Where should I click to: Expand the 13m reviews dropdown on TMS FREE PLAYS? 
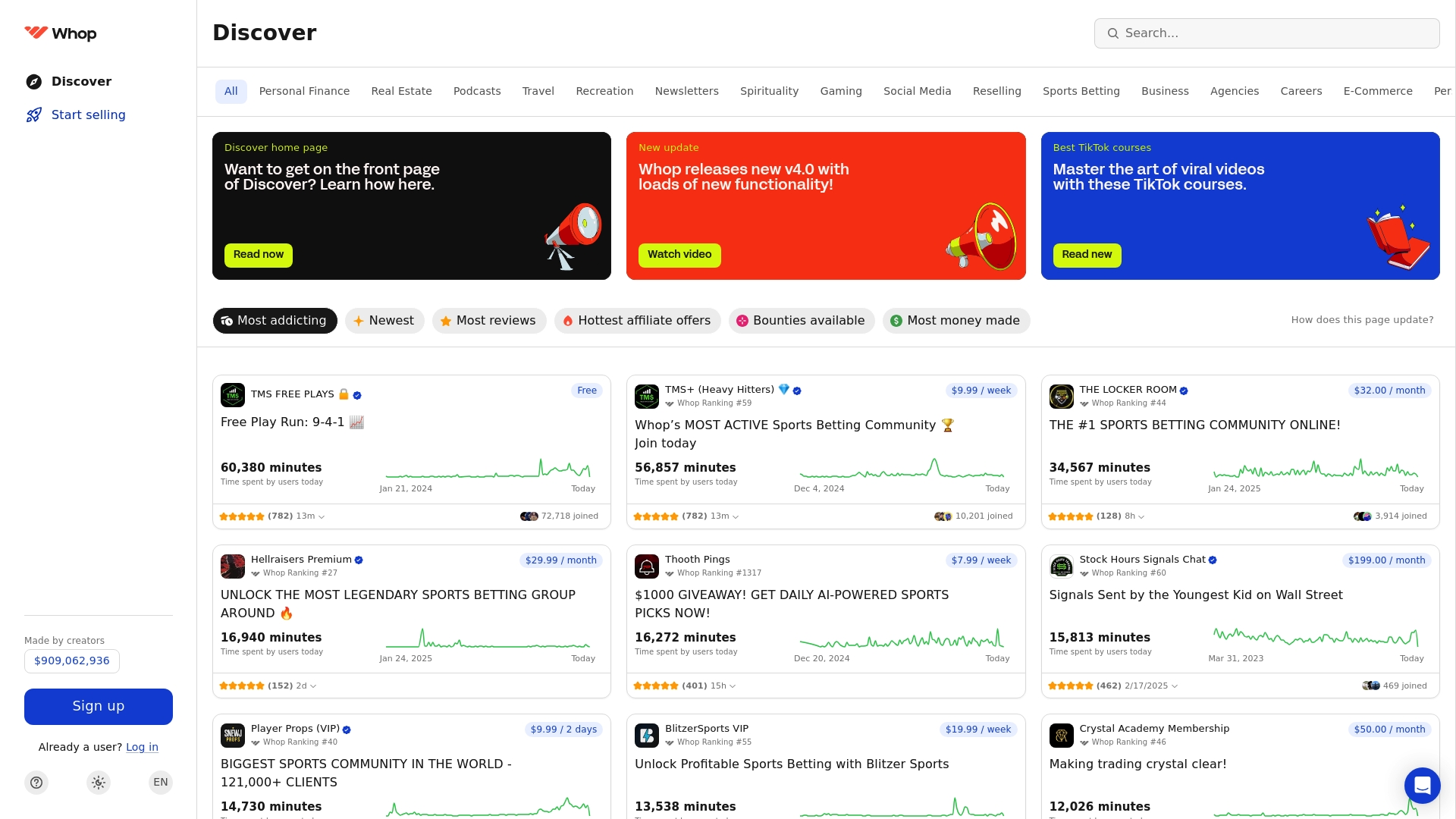click(321, 516)
